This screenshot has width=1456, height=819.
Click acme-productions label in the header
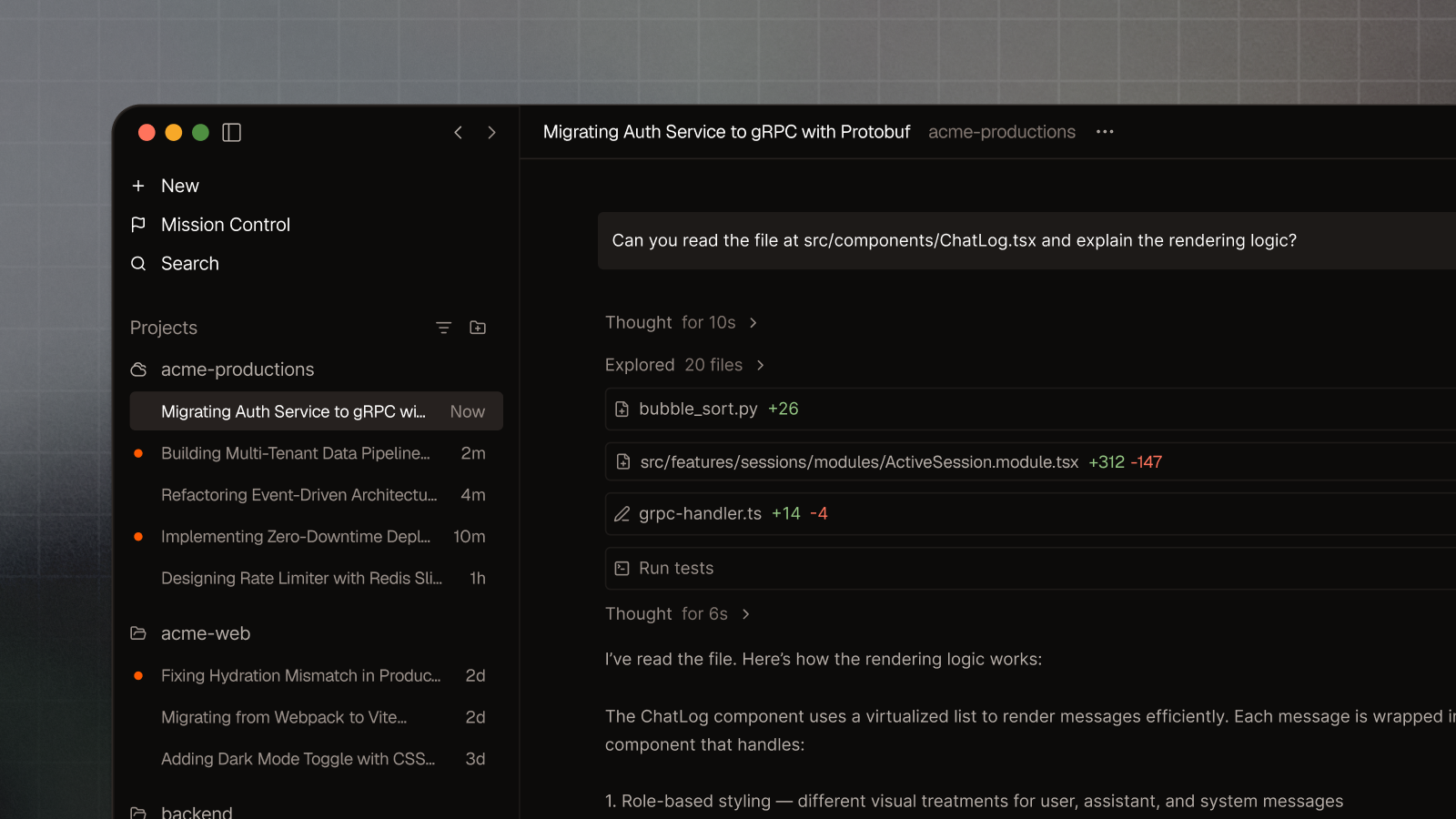tap(1002, 132)
